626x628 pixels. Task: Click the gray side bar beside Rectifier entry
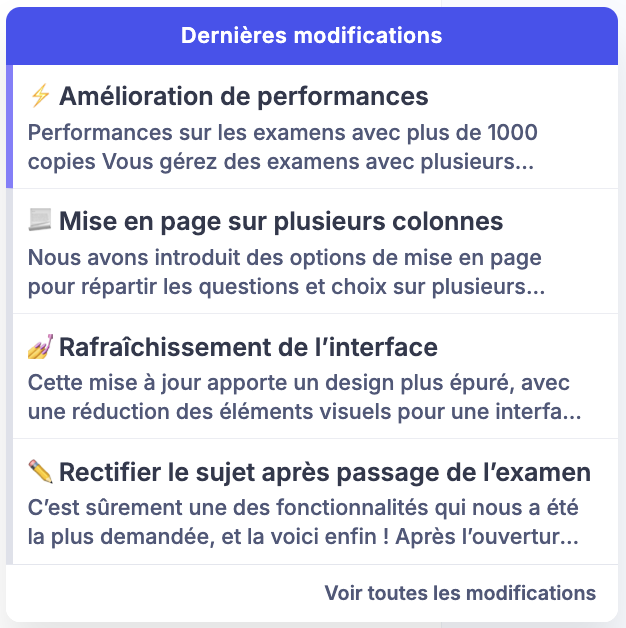[x=9, y=501]
